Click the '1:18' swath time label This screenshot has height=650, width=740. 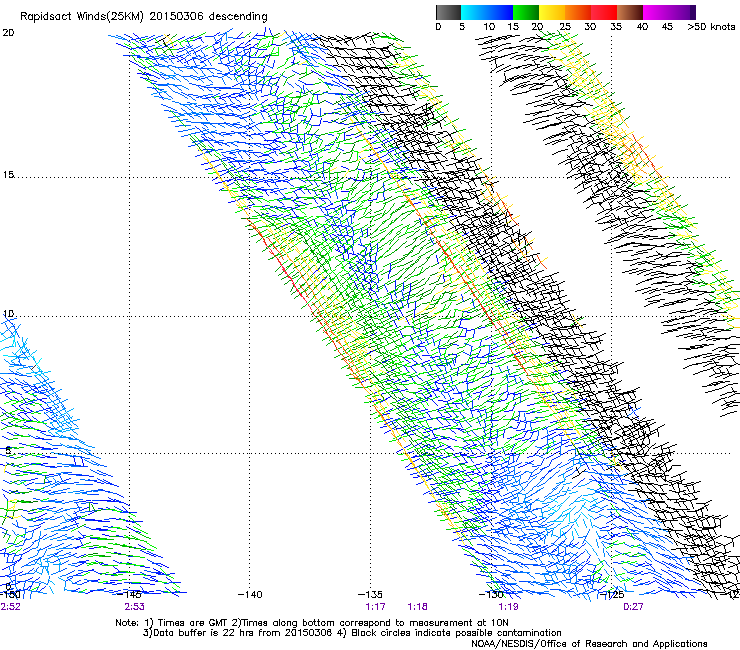coord(418,607)
